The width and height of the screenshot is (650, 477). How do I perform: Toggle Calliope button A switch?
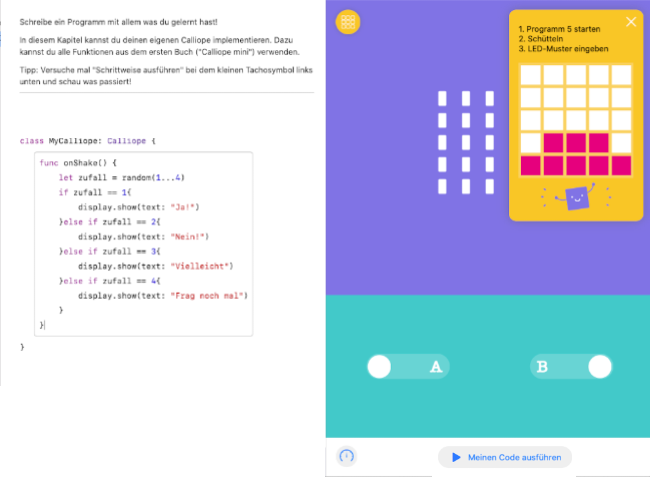[x=408, y=367]
